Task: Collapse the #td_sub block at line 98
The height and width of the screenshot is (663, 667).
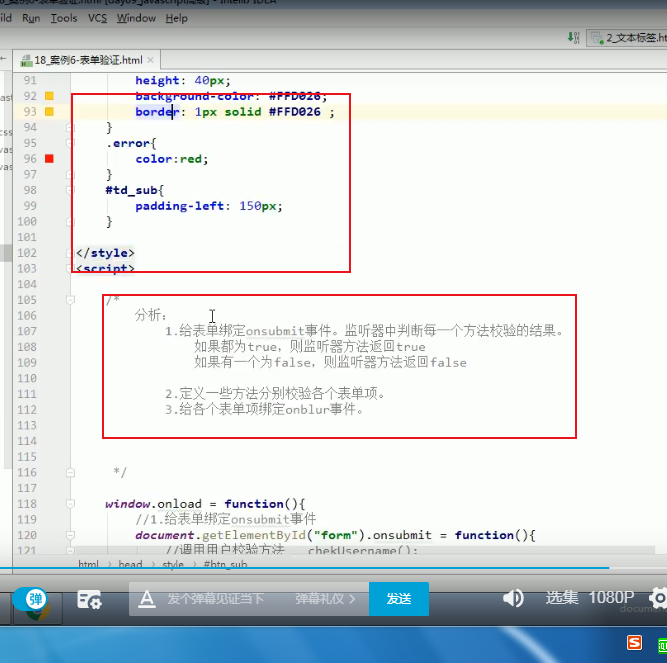Action: (70, 190)
